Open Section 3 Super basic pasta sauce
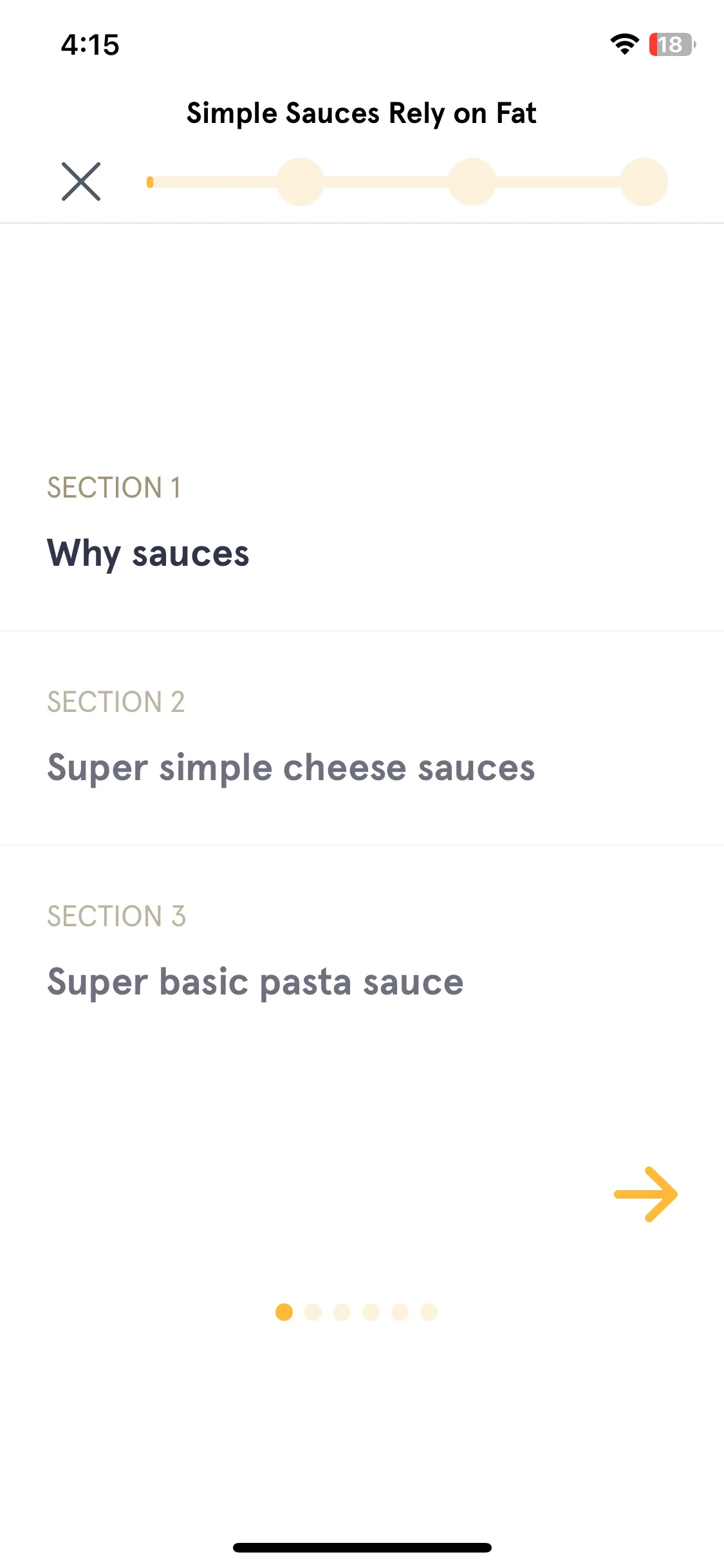Viewport: 724px width, 1568px height. point(362,951)
